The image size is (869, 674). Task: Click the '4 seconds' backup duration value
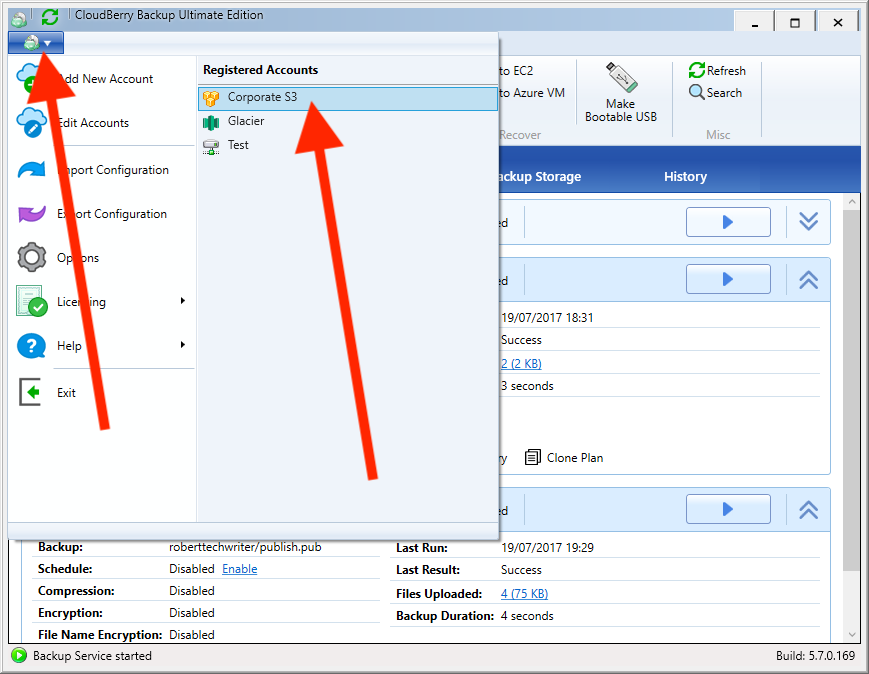pyautogui.click(x=527, y=616)
